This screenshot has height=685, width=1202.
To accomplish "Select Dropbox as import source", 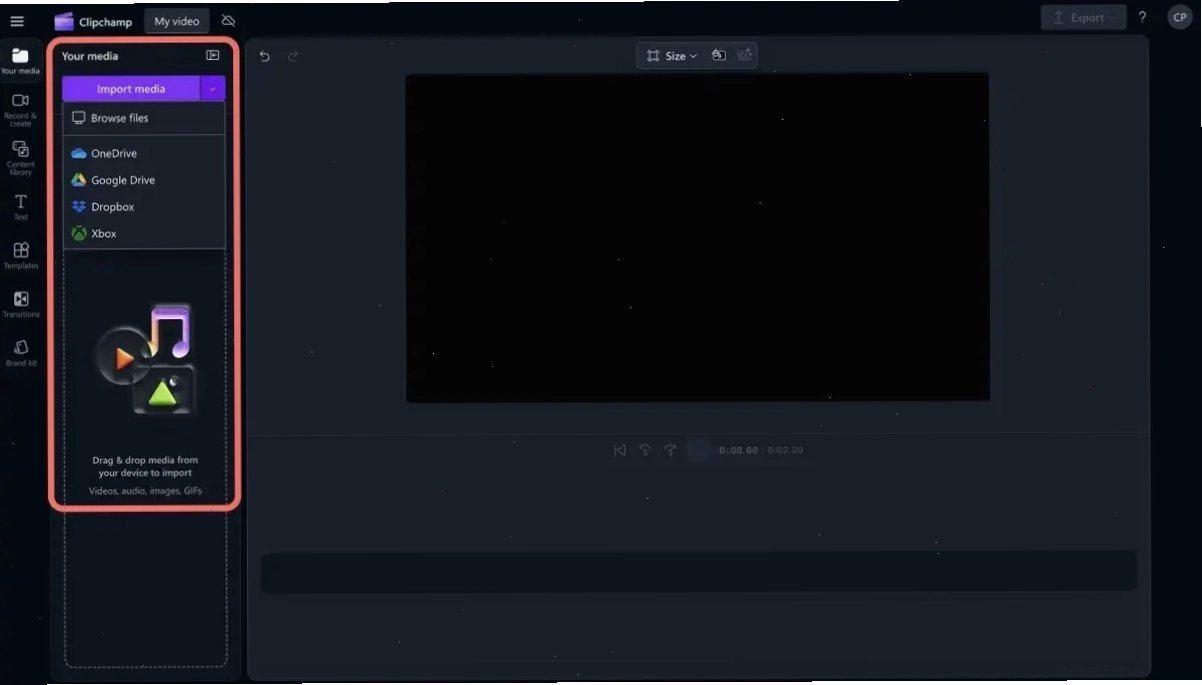I will pyautogui.click(x=144, y=207).
